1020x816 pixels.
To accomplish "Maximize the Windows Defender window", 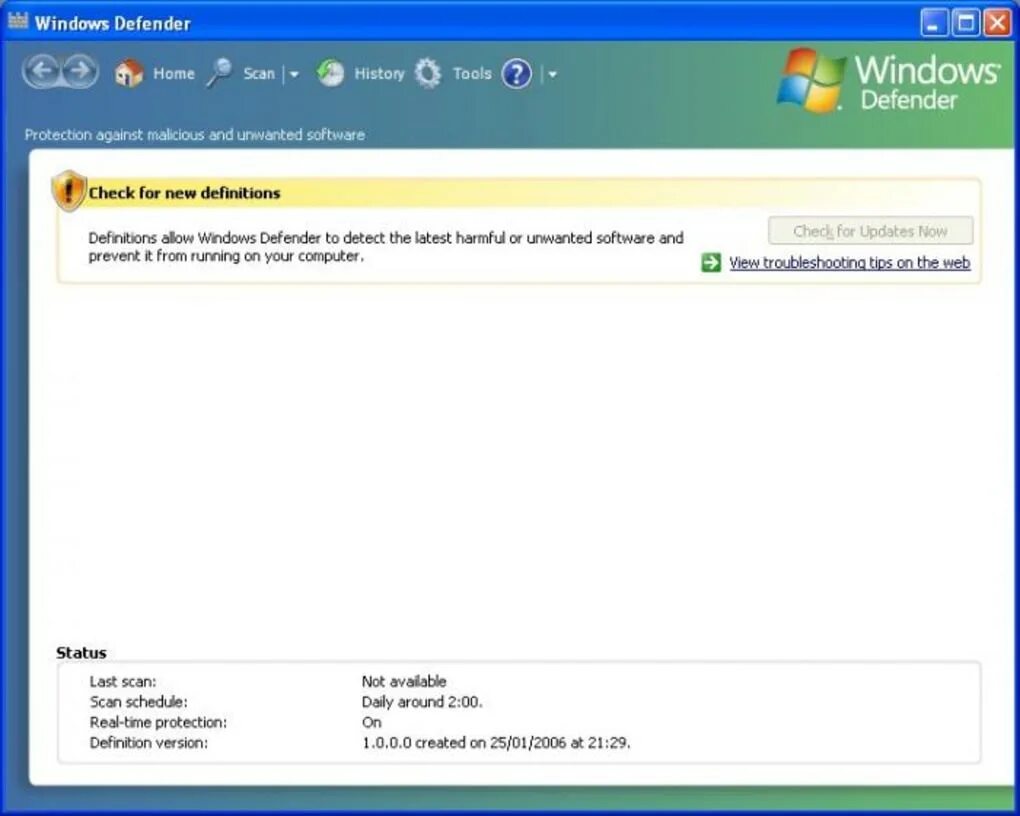I will 966,23.
